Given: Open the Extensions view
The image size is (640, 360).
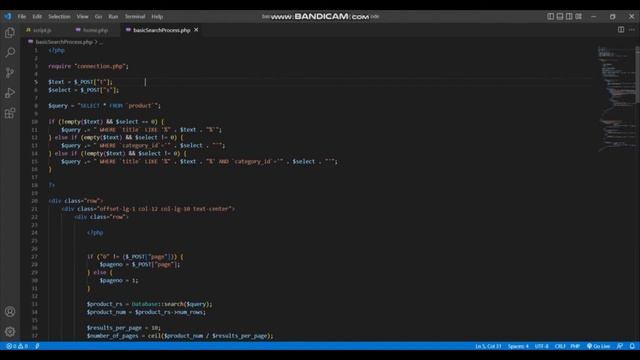Looking at the screenshot, I should tap(10, 113).
